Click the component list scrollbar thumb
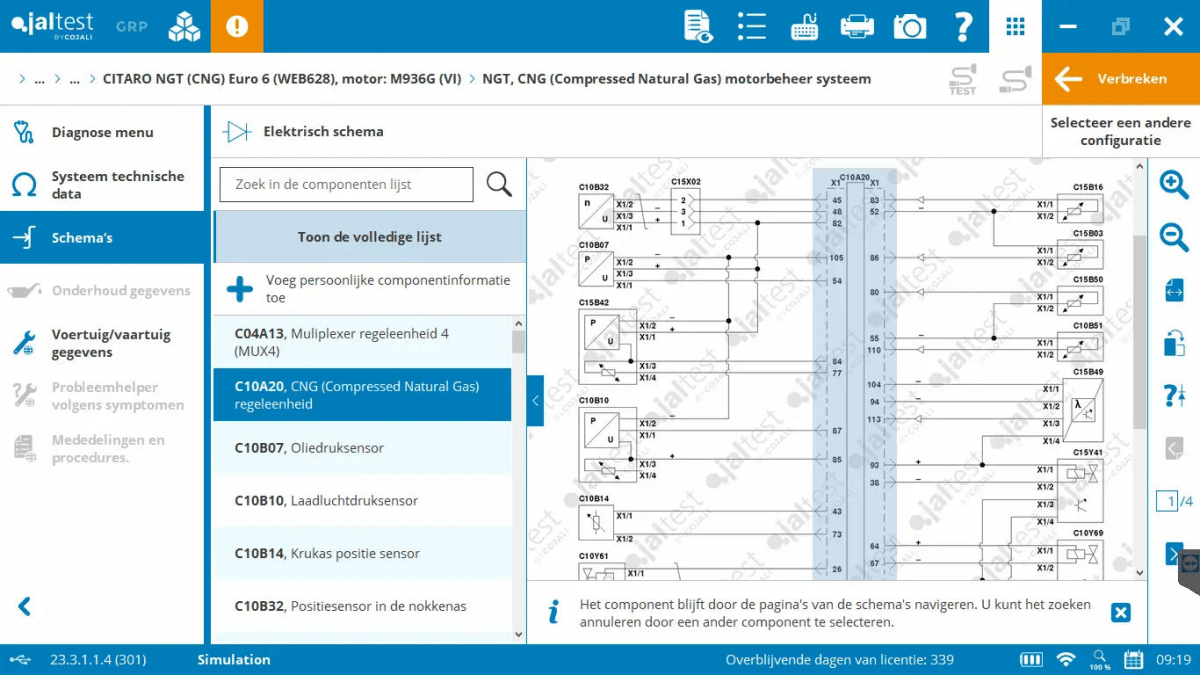The height and width of the screenshot is (675, 1200). (518, 343)
